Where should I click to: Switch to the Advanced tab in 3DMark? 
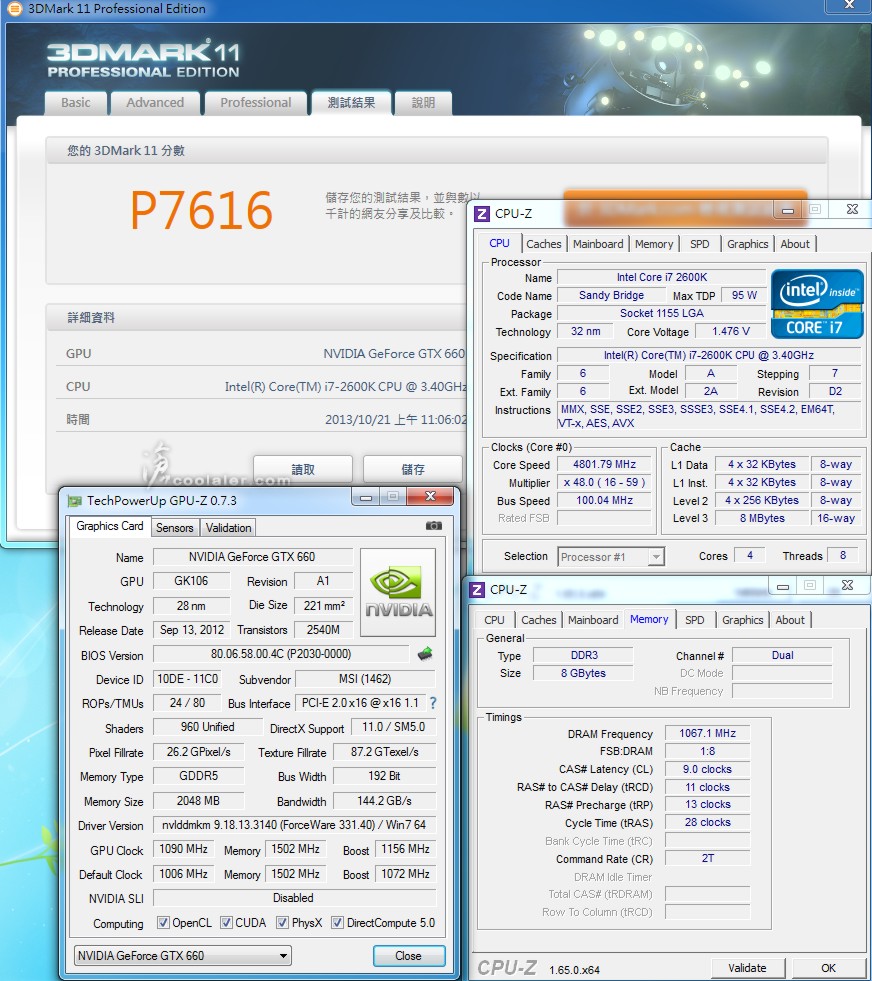pyautogui.click(x=155, y=103)
